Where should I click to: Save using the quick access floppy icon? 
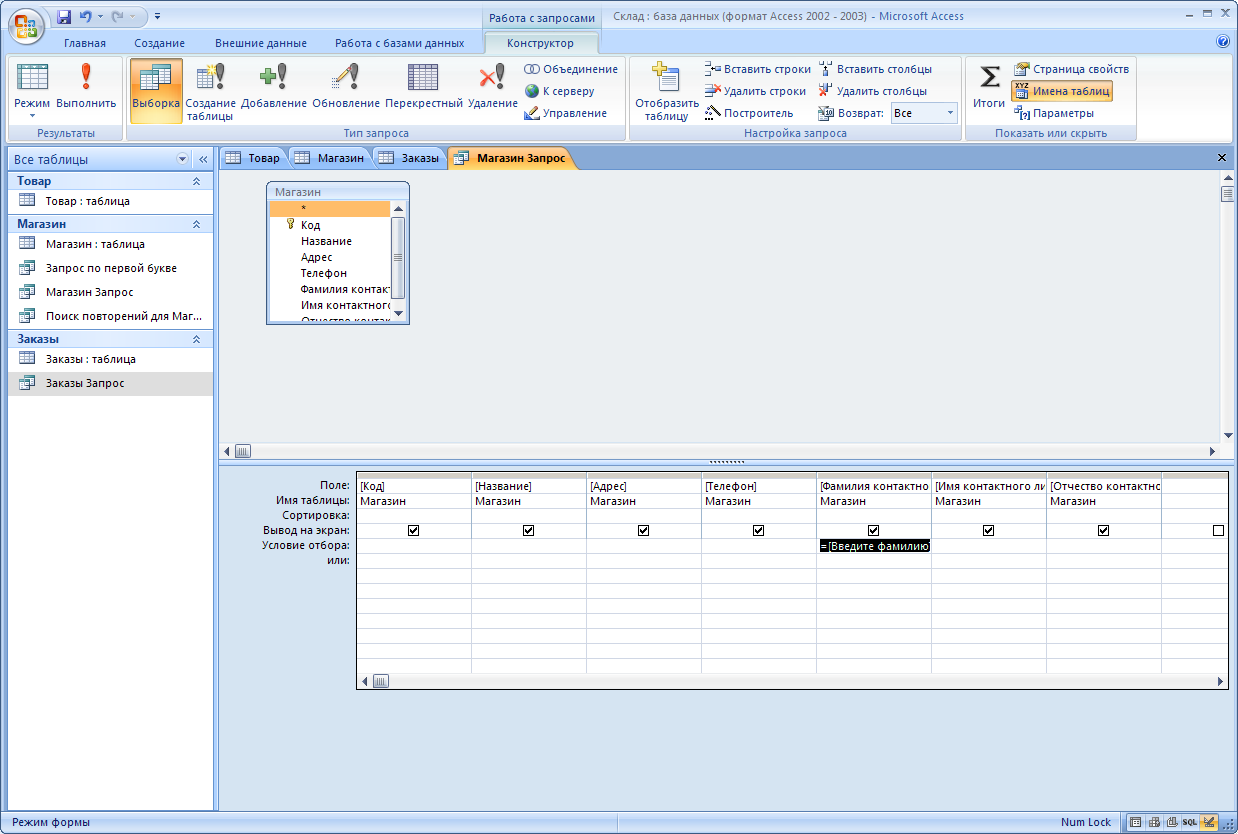(x=64, y=17)
